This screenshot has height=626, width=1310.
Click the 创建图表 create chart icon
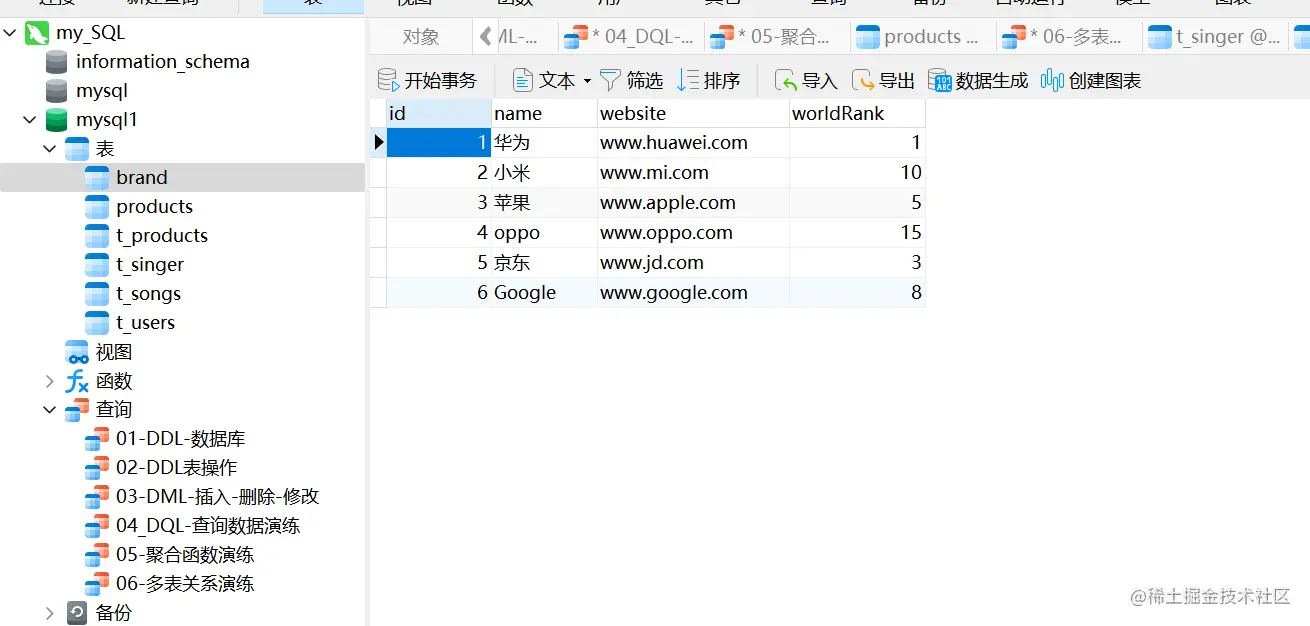tap(1052, 80)
